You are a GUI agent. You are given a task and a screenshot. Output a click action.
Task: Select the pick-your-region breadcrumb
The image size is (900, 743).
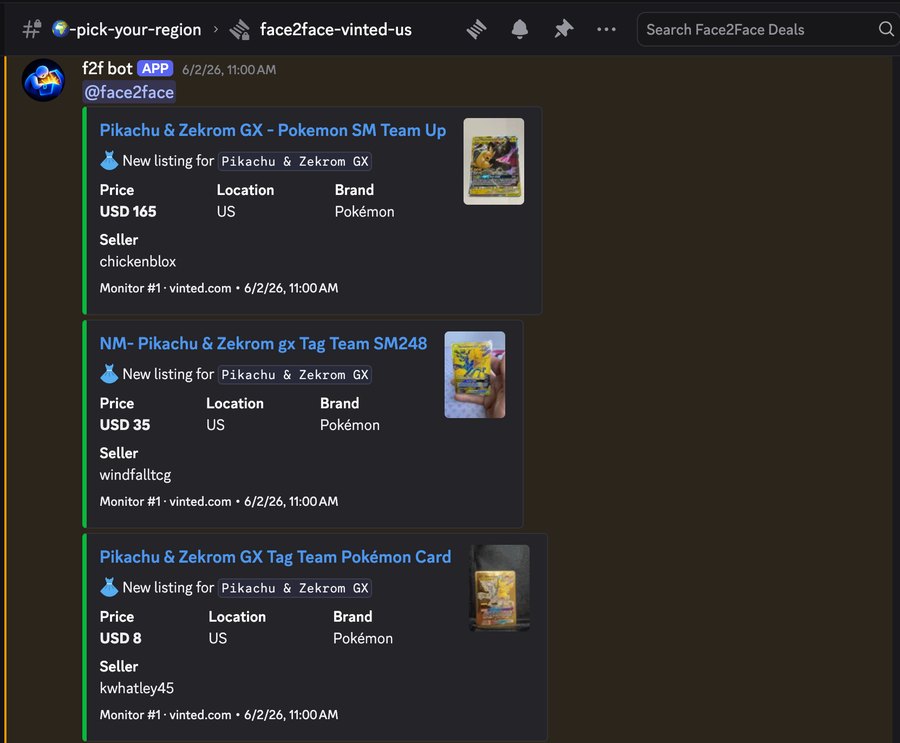[127, 29]
